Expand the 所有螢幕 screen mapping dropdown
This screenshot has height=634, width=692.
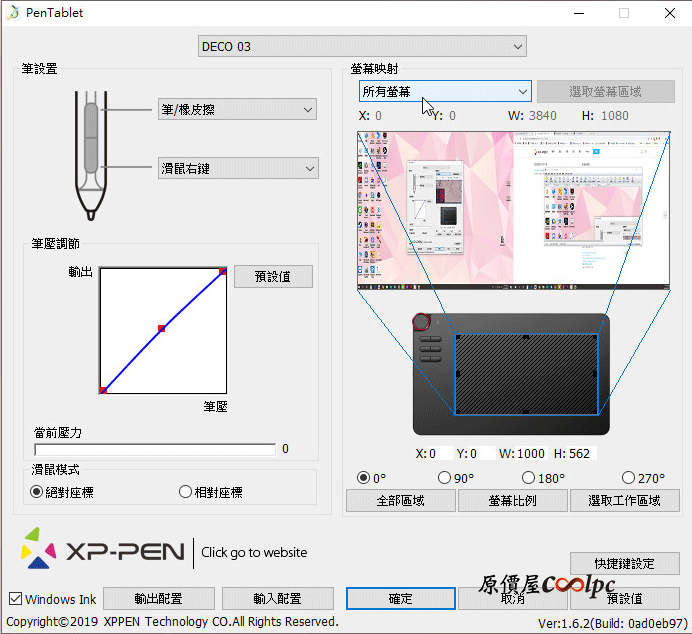click(x=445, y=91)
